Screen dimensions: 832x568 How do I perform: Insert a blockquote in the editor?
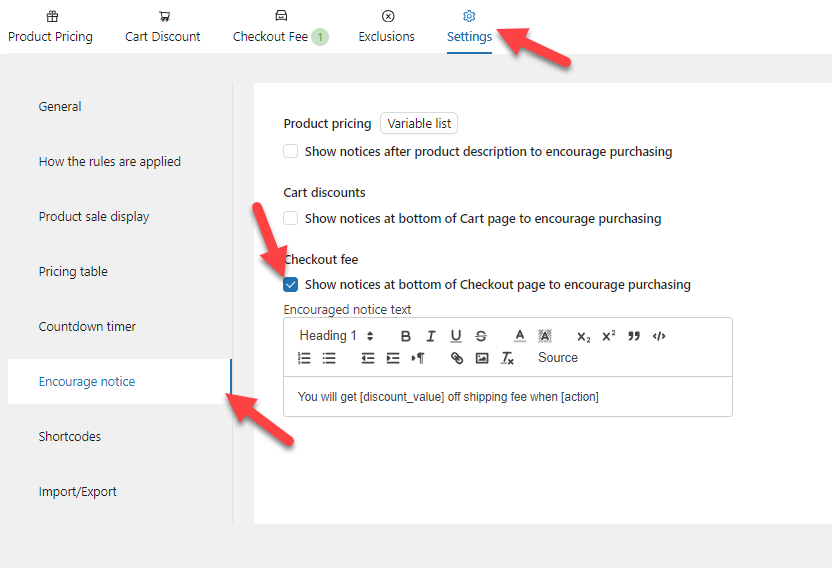634,336
